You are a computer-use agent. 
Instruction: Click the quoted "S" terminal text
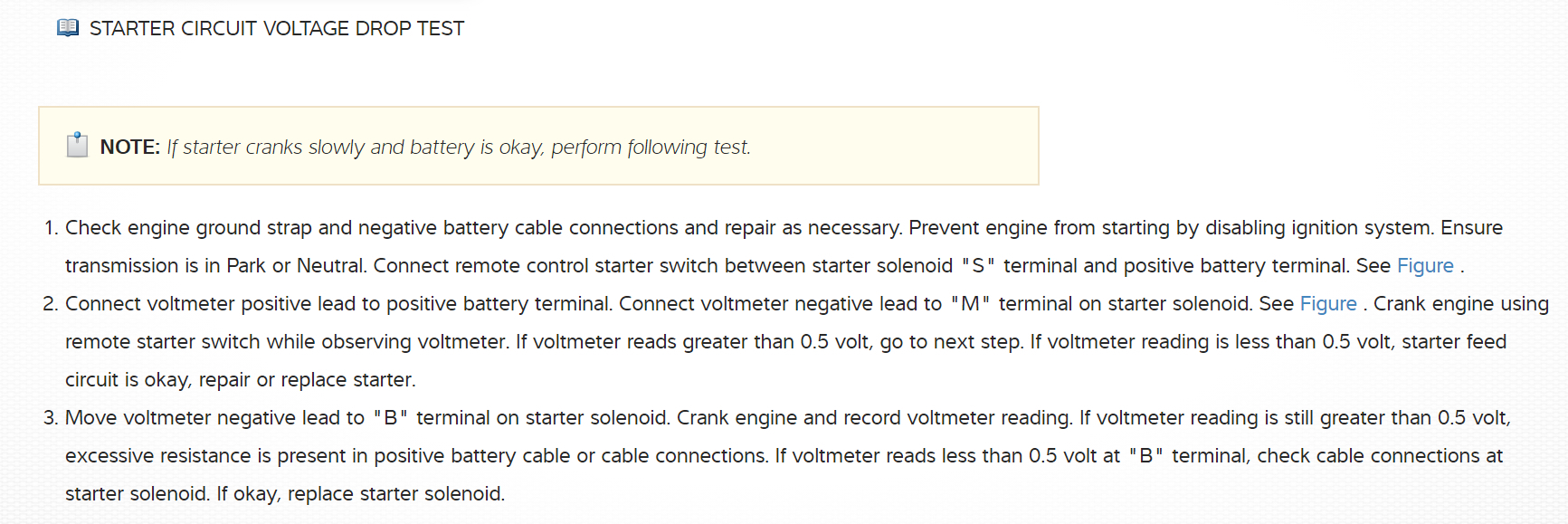click(x=978, y=266)
